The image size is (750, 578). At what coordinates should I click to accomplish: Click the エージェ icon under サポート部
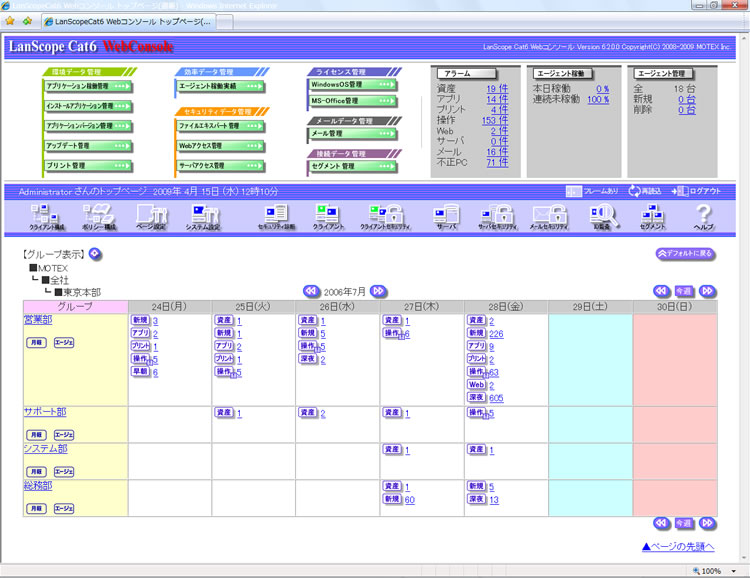click(x=64, y=435)
